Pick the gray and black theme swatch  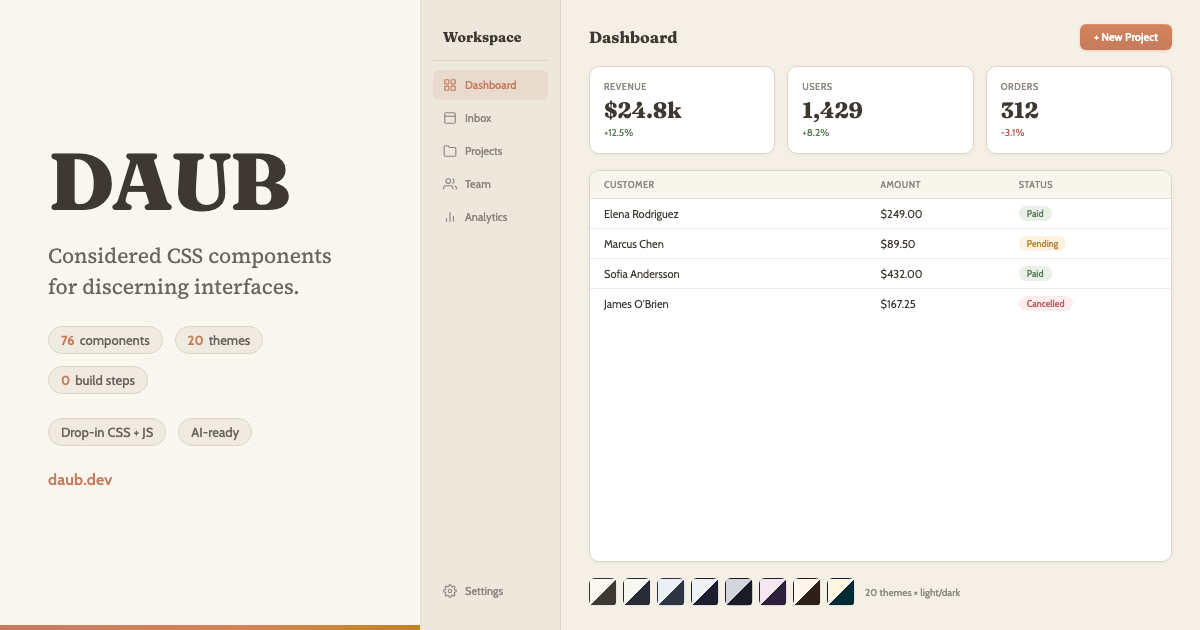click(x=739, y=592)
